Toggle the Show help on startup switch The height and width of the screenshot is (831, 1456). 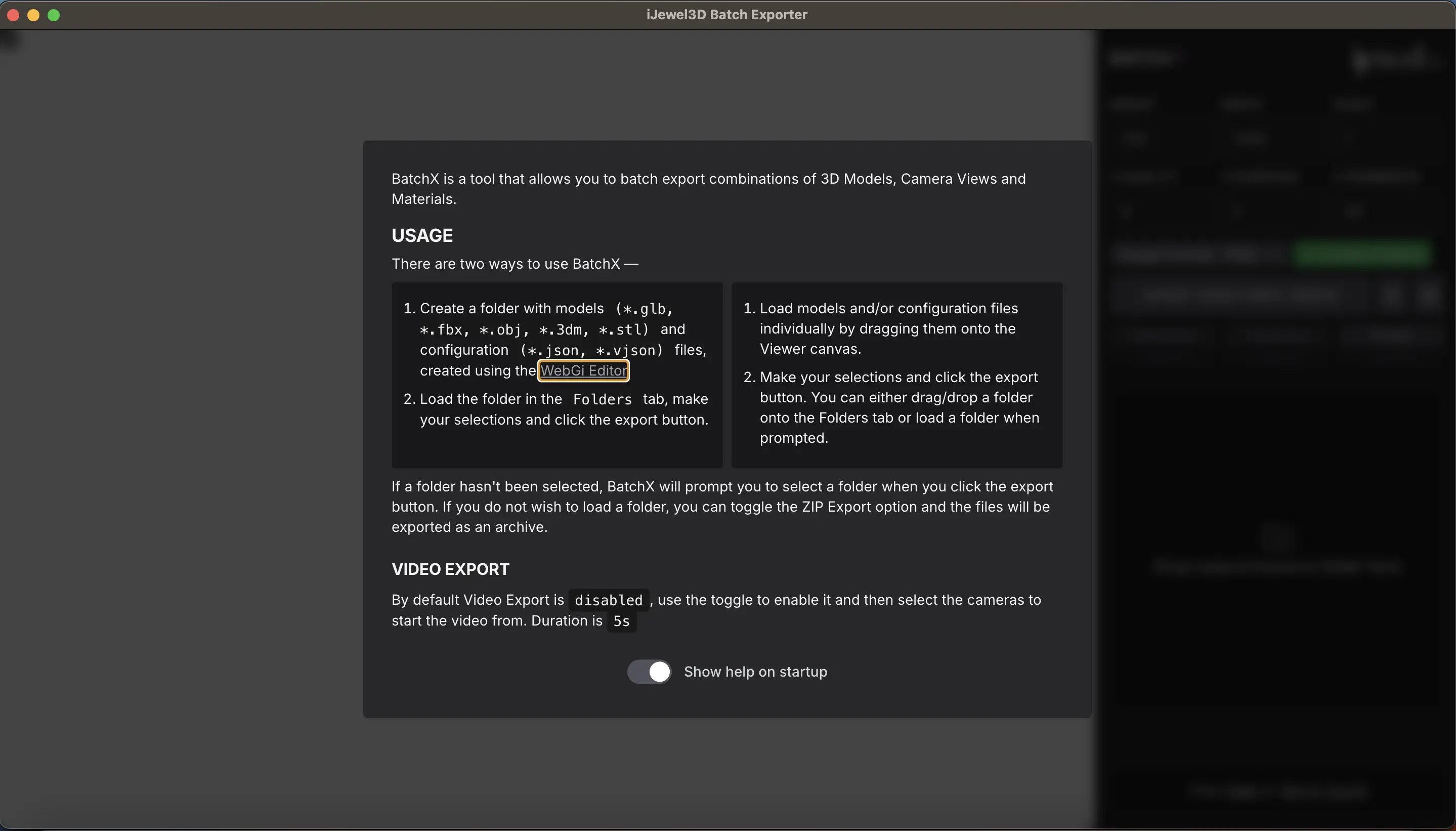[x=649, y=672]
